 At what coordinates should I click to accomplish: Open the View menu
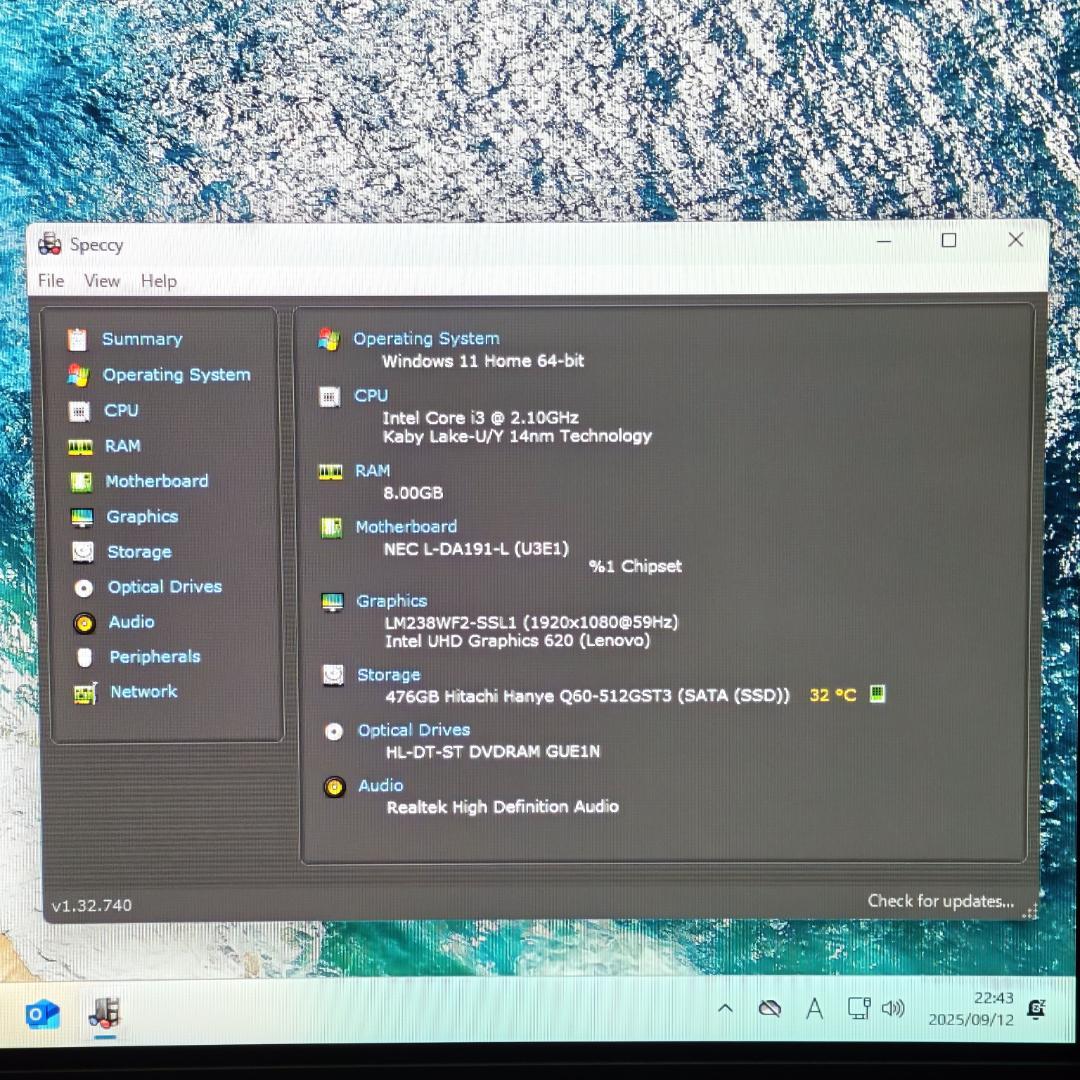coord(102,281)
